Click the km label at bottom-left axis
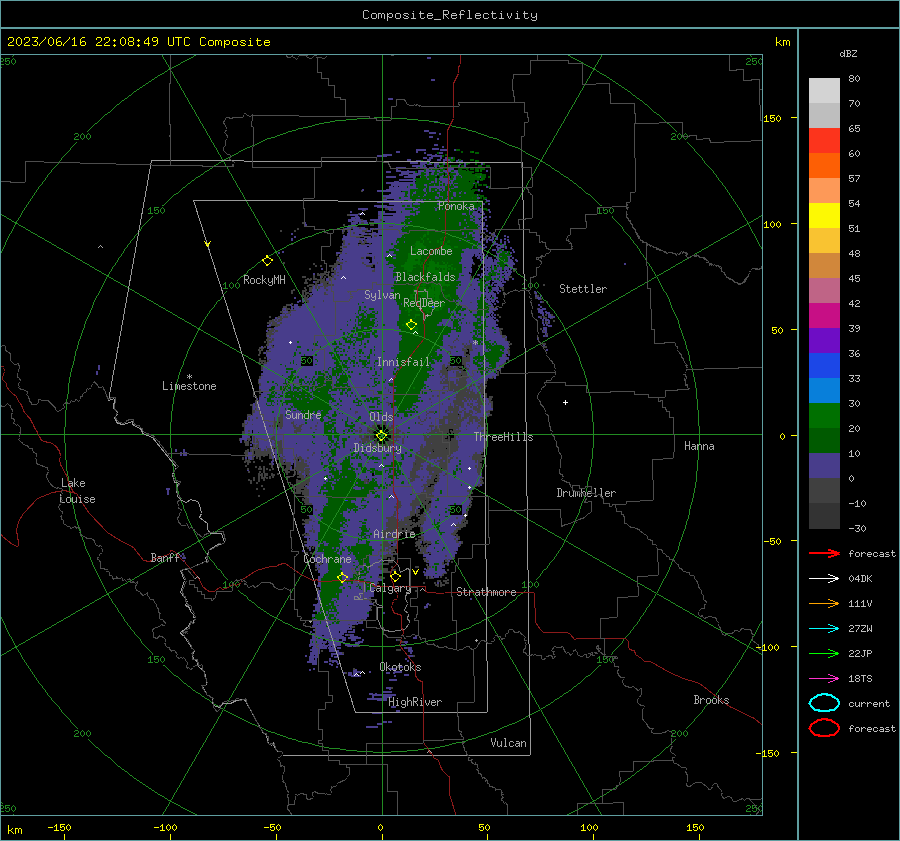The height and width of the screenshot is (841, 900). click(x=14, y=830)
